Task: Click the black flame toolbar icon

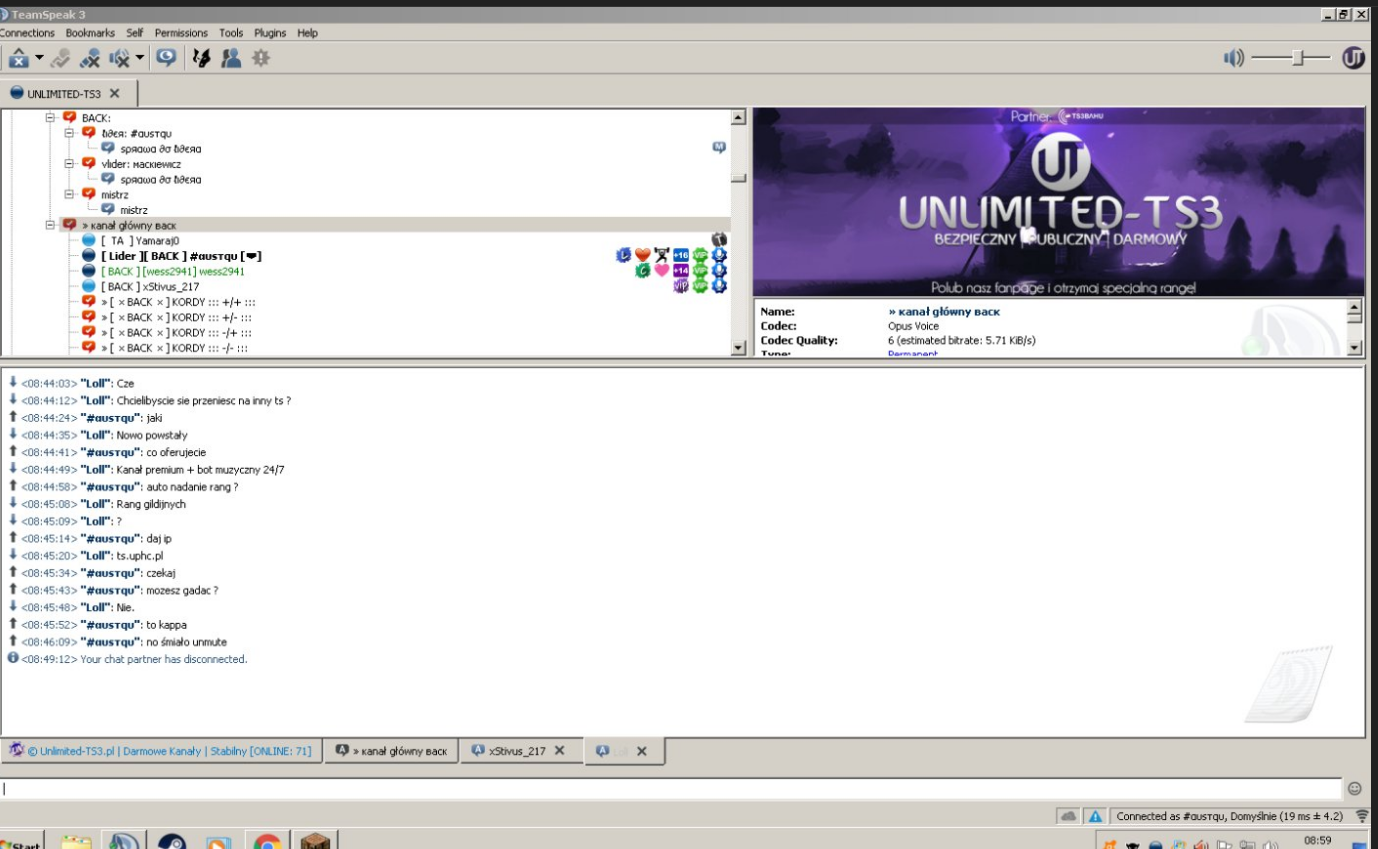Action: click(x=201, y=59)
